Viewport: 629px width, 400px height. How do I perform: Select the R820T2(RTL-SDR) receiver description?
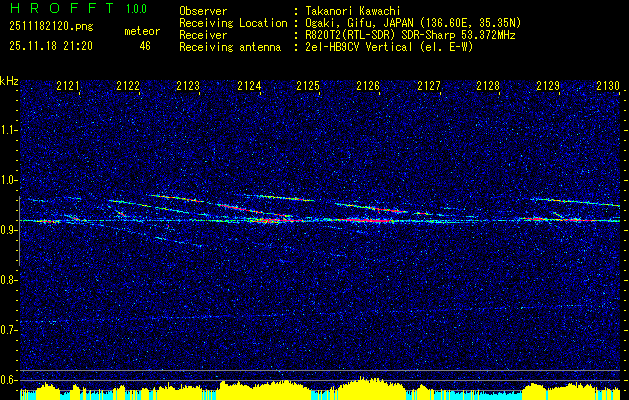[x=410, y=35]
